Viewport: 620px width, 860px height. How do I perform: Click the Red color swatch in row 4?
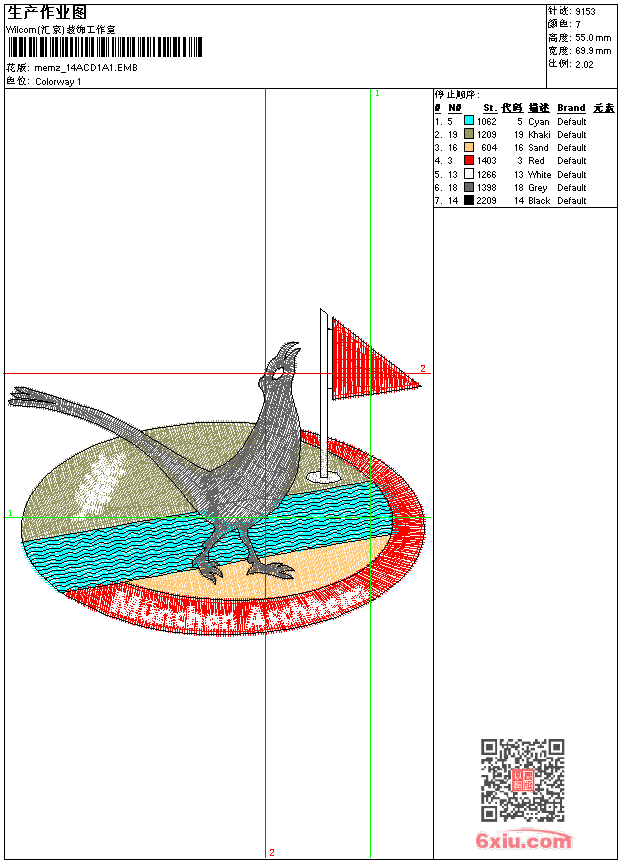(469, 160)
